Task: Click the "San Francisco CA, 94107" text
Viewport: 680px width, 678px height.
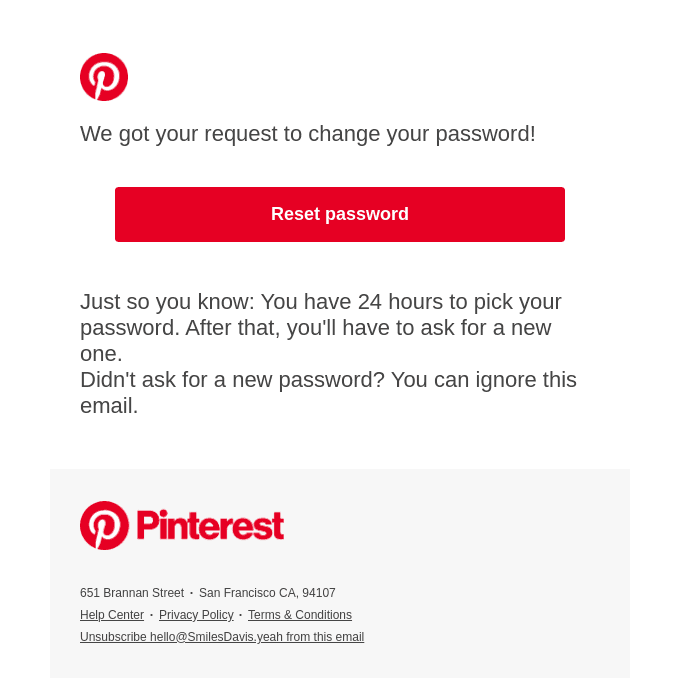Action: [x=267, y=593]
